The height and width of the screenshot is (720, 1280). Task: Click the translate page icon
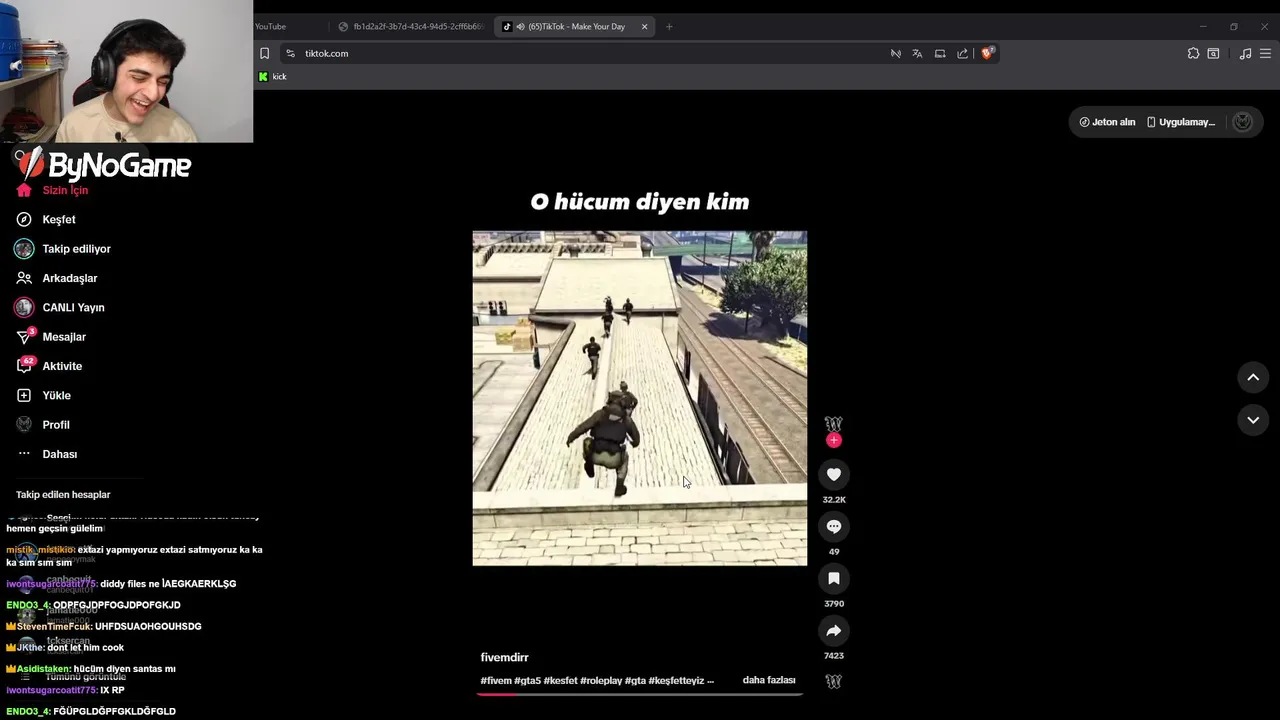point(917,53)
